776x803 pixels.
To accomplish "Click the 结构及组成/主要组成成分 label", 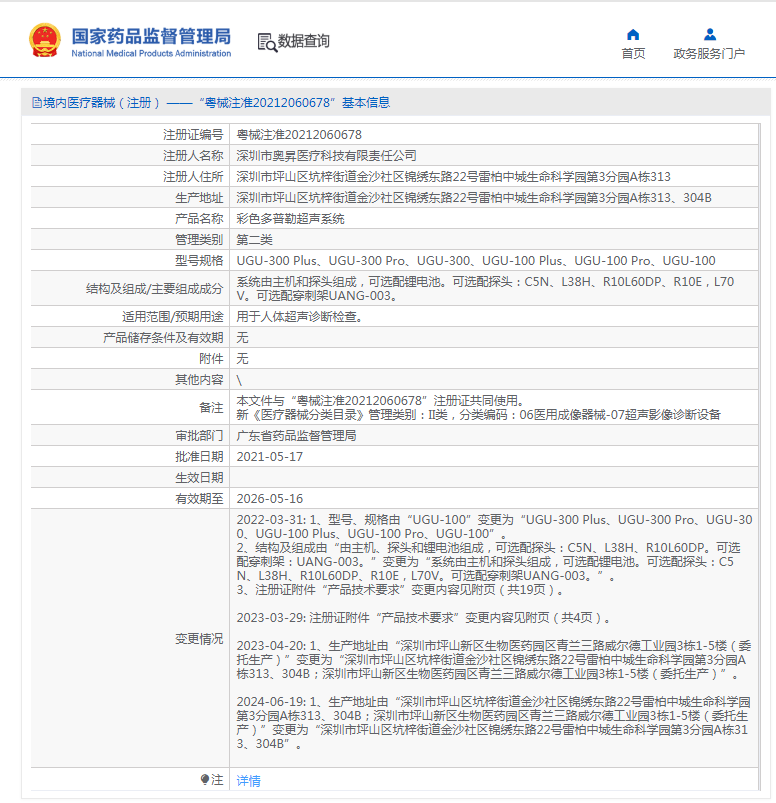I will pos(155,289).
